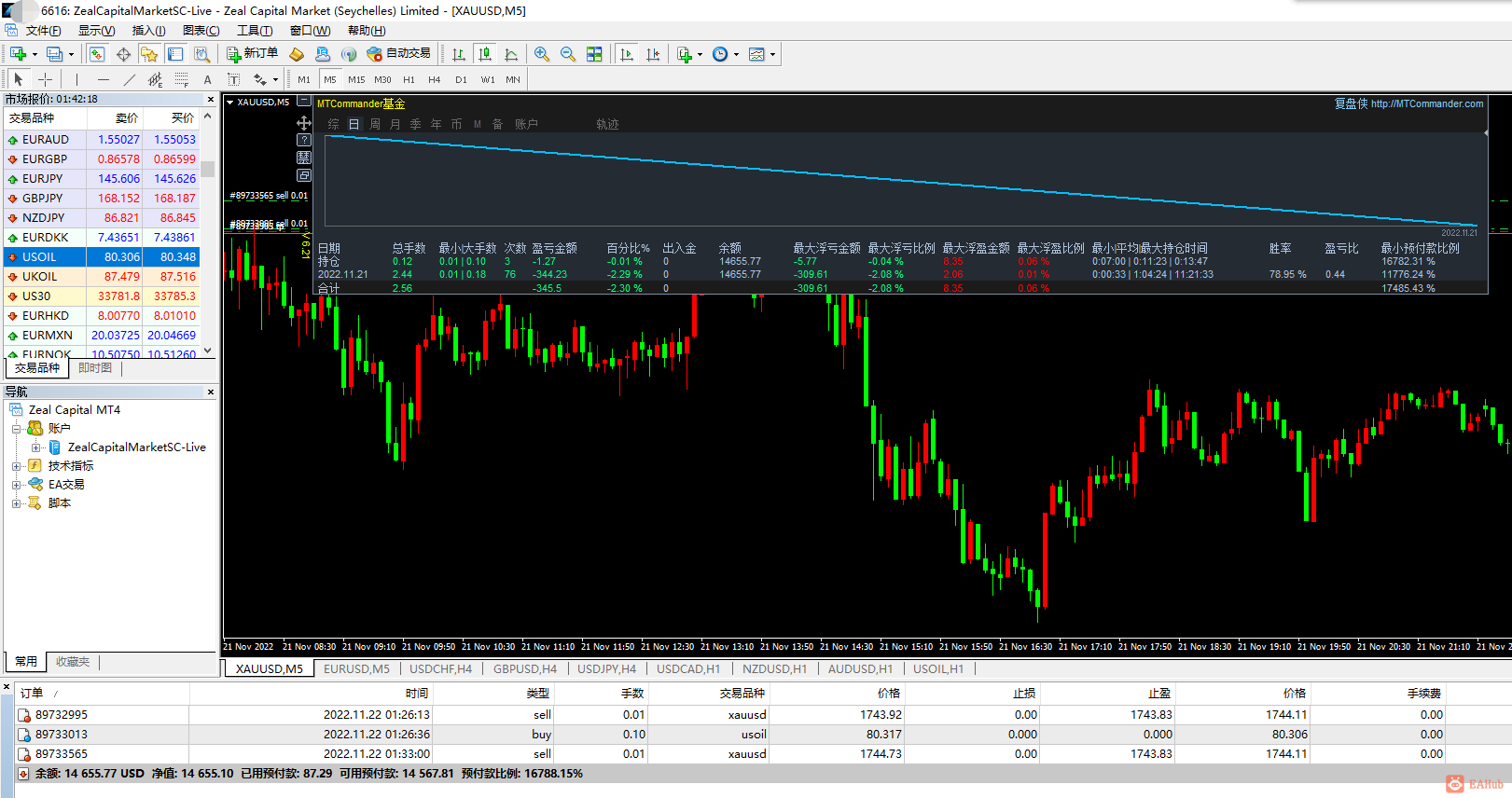1512x798 pixels.
Task: Open the 图表(C) menu
Action: 201,31
